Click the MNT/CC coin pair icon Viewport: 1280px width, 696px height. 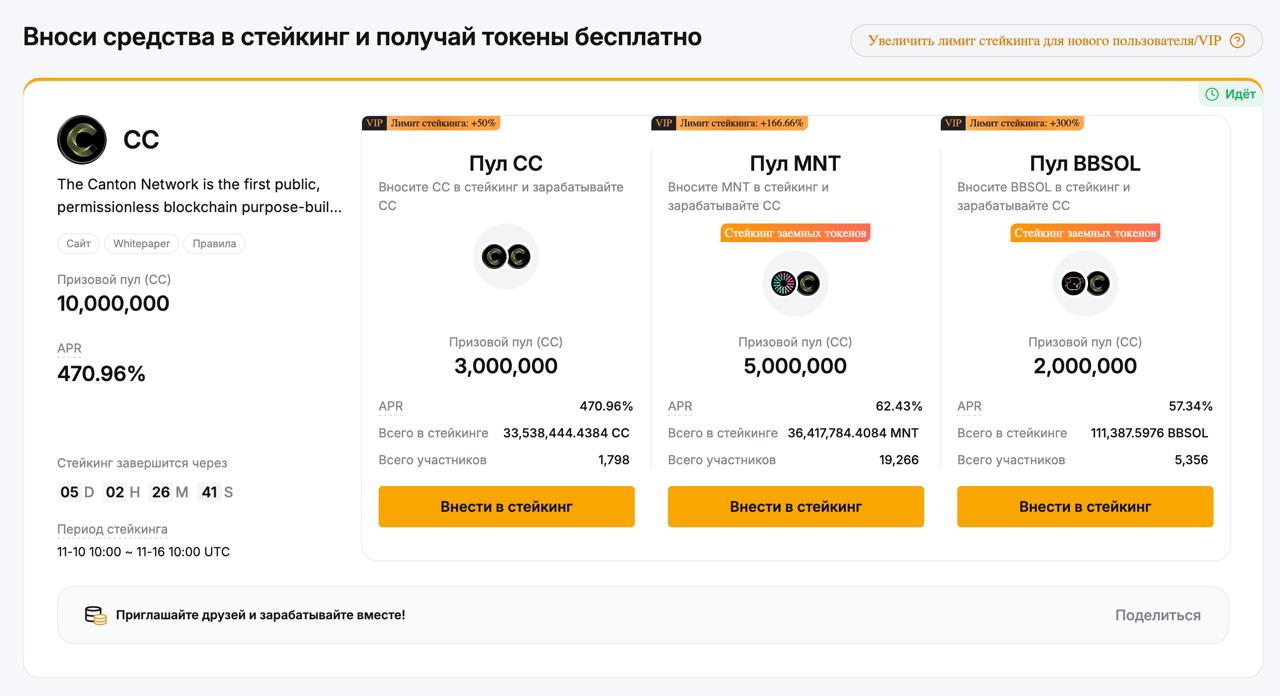pos(794,284)
